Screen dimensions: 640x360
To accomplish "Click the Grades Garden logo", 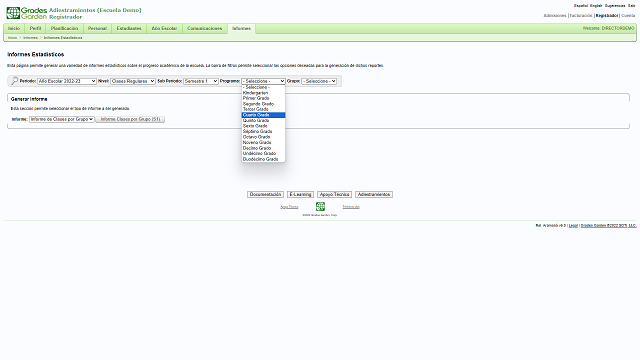I will pyautogui.click(x=27, y=13).
